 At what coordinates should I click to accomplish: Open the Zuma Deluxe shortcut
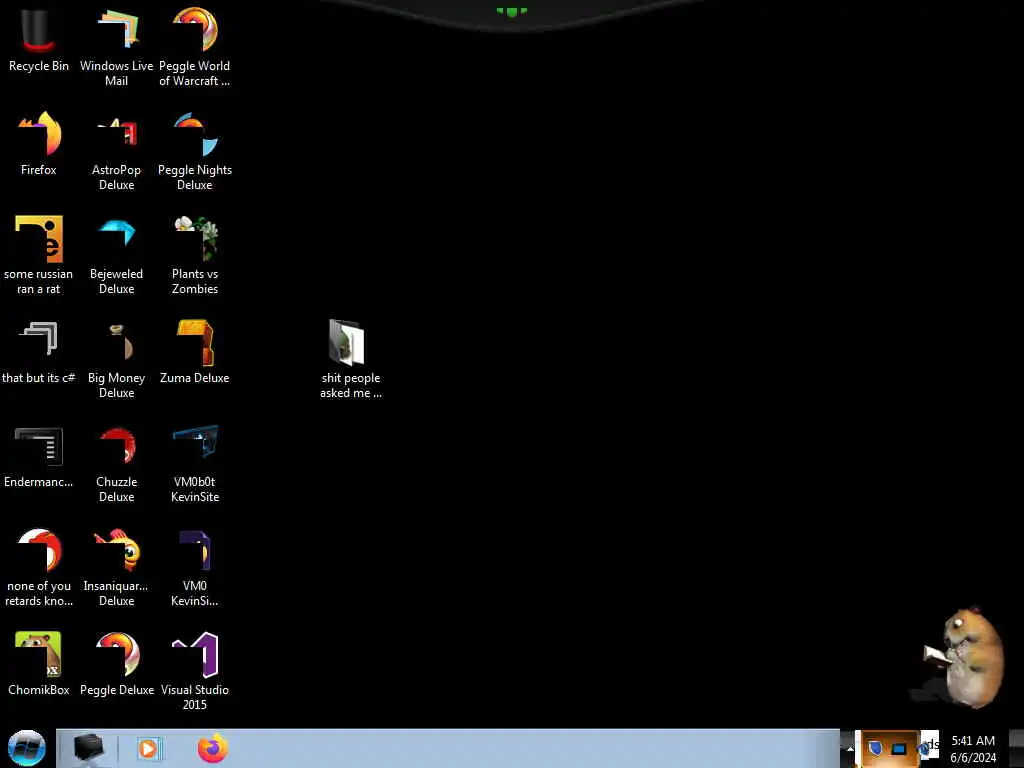(x=195, y=353)
